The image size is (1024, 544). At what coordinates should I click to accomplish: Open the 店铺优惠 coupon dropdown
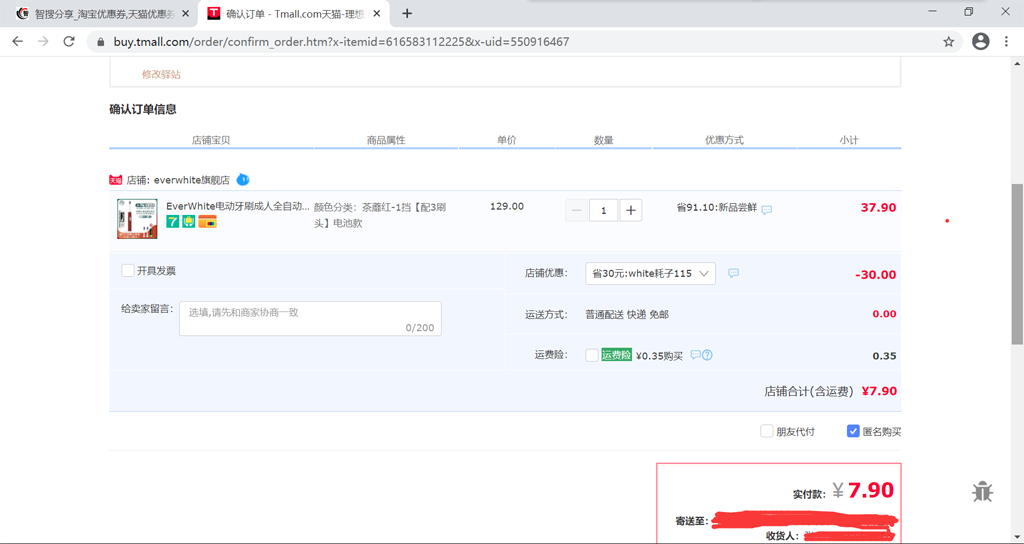point(650,273)
